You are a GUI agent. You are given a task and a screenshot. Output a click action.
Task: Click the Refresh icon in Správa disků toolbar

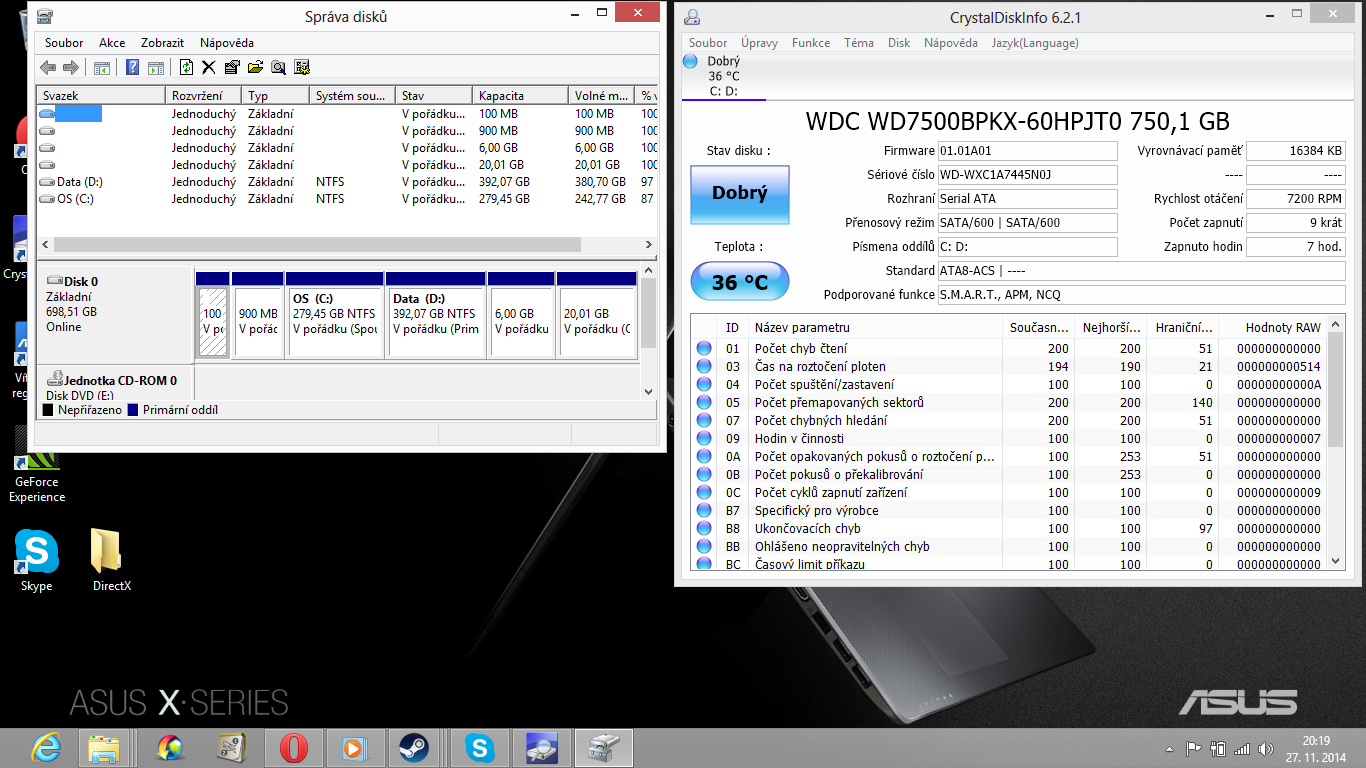tap(186, 67)
